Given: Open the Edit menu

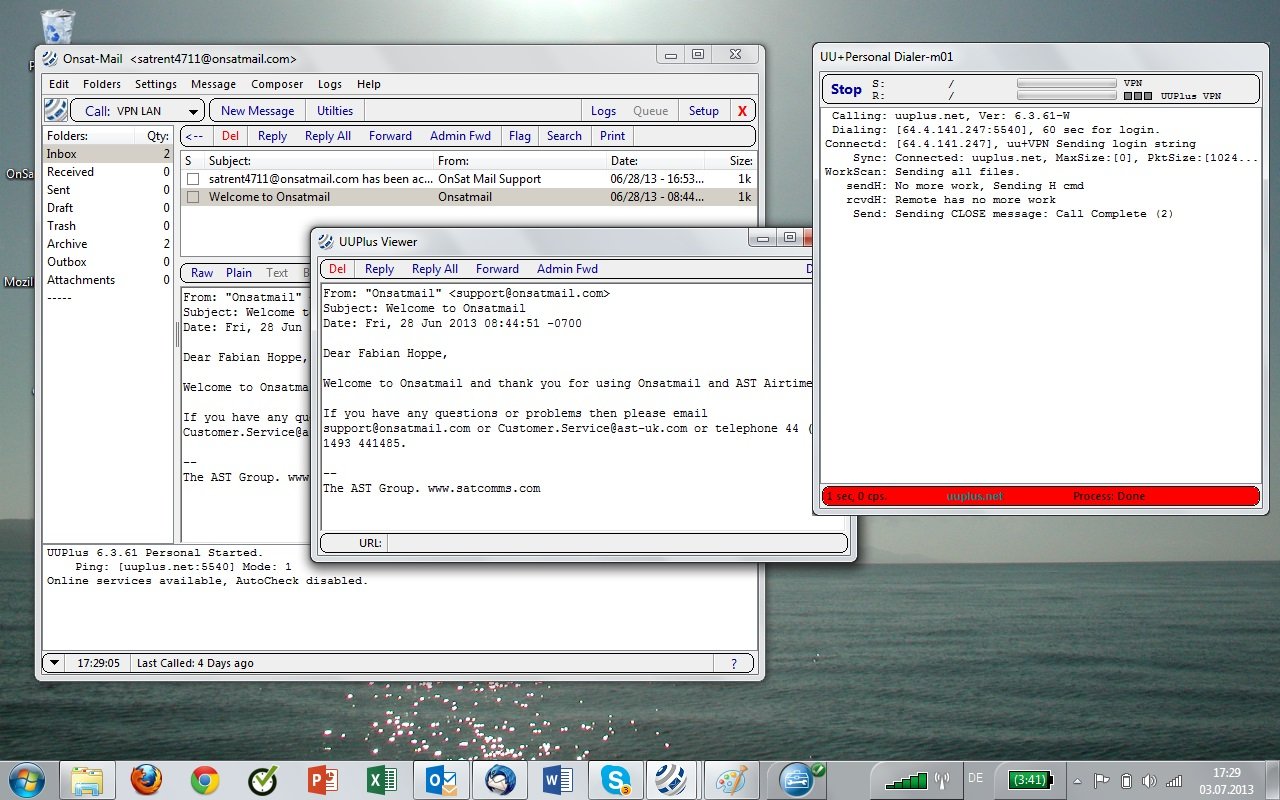Looking at the screenshot, I should click(59, 84).
